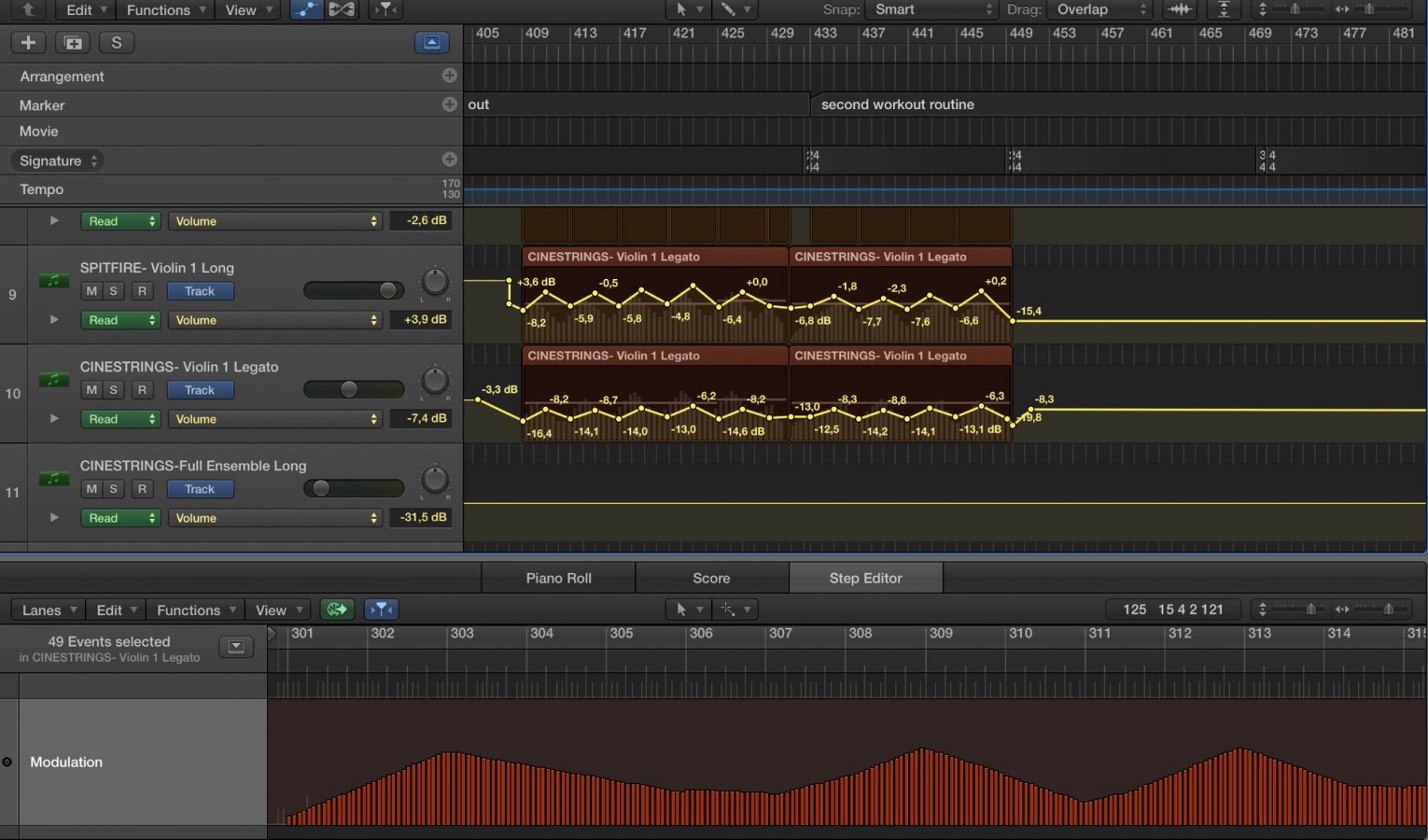Viewport: 1428px width, 840px height.
Task: Toggle the green MIDI link icon in Step Editor
Action: pos(337,609)
